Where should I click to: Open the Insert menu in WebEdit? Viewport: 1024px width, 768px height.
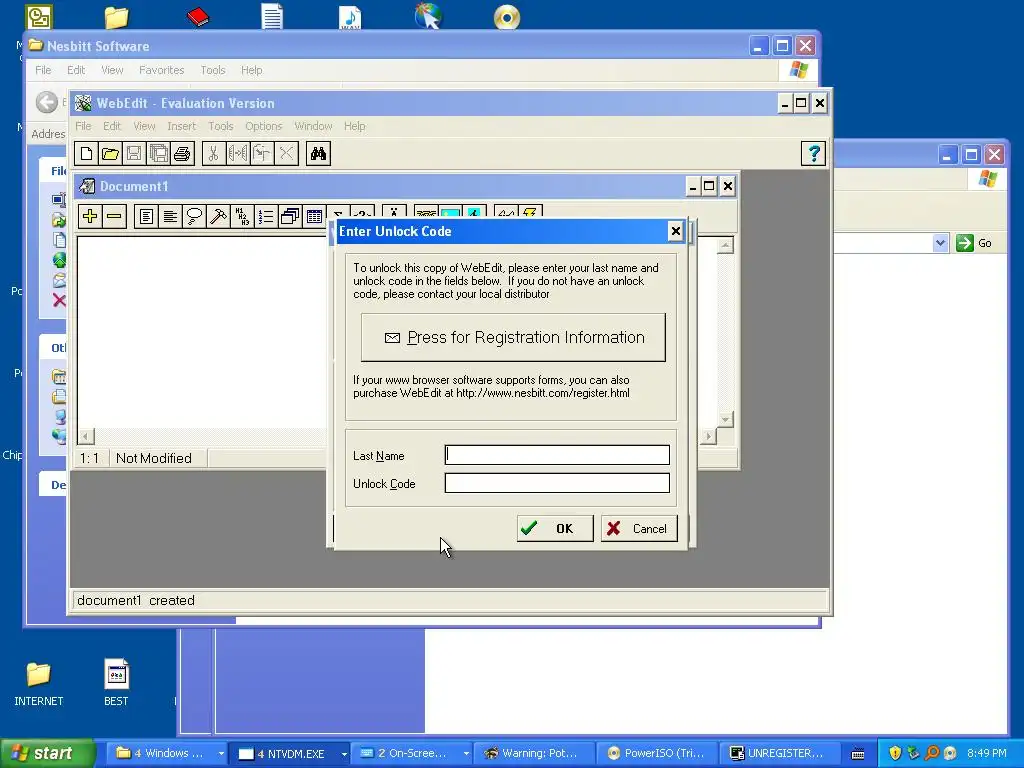tap(181, 126)
